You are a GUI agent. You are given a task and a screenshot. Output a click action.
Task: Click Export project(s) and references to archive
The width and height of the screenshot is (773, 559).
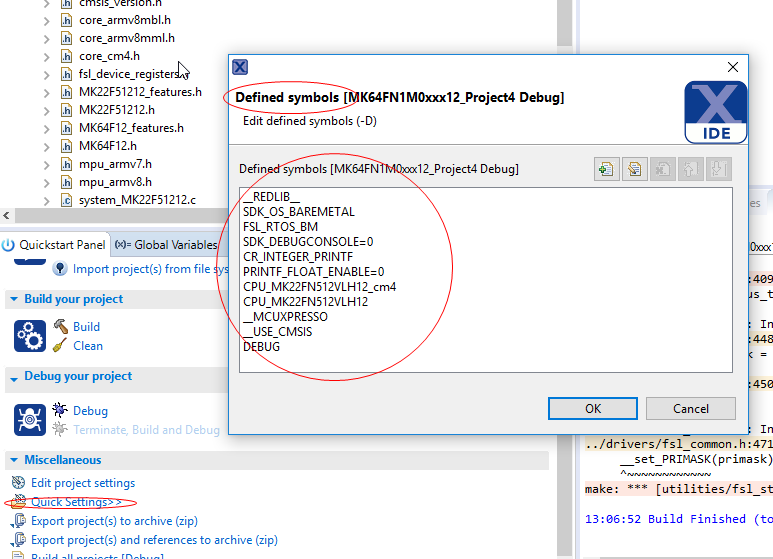coord(154,540)
